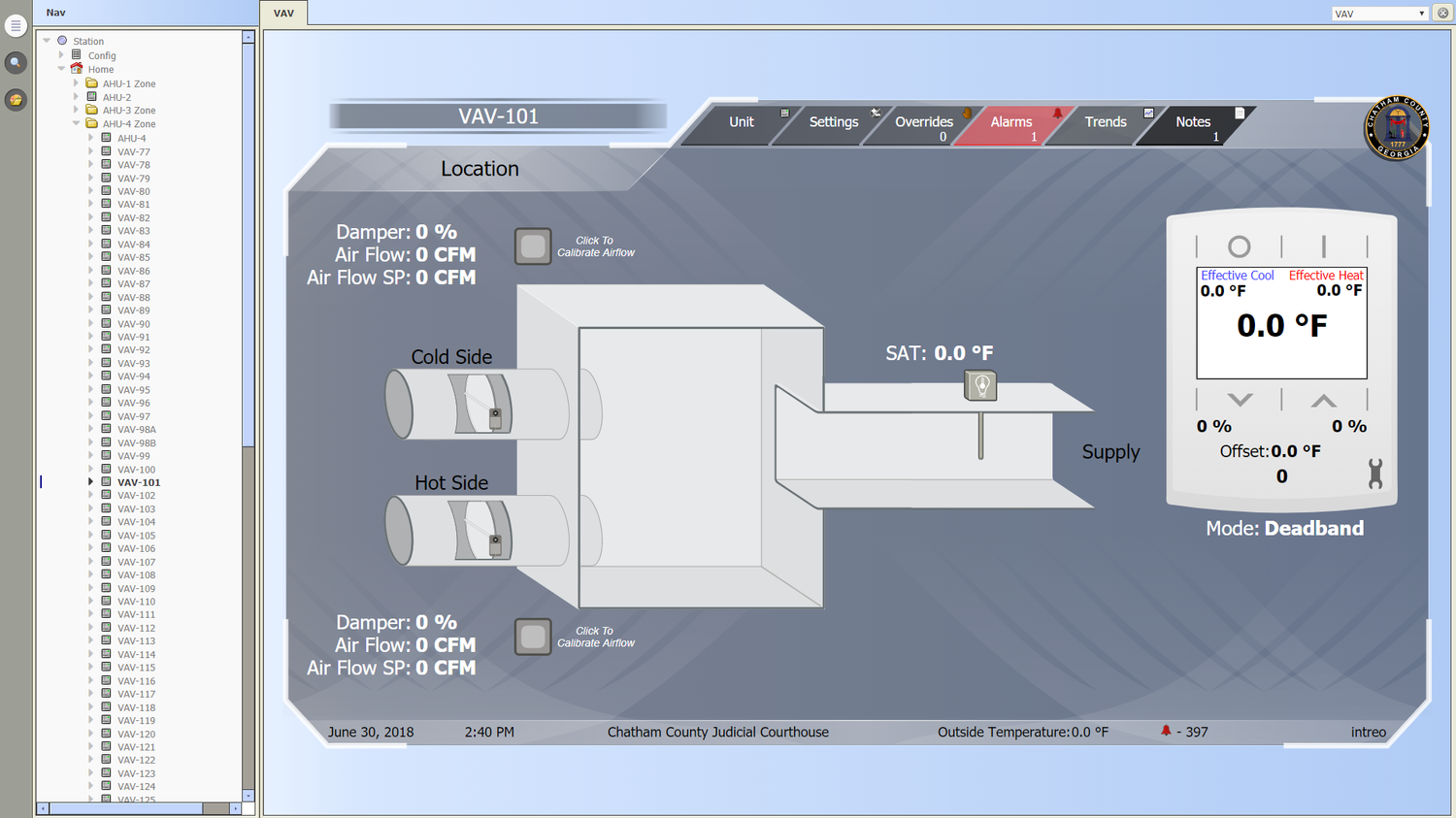Select VAV-120 in the navigation tree

136,734
